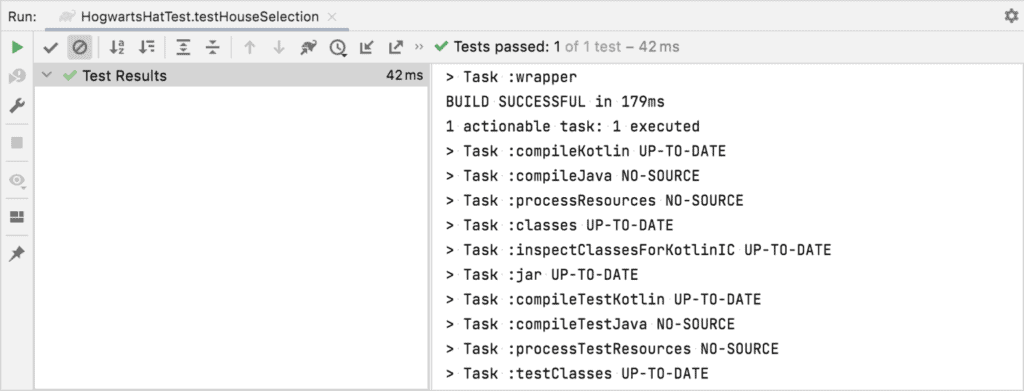The width and height of the screenshot is (1024, 391).
Task: Toggle show ignored tests button
Action: coord(80,47)
